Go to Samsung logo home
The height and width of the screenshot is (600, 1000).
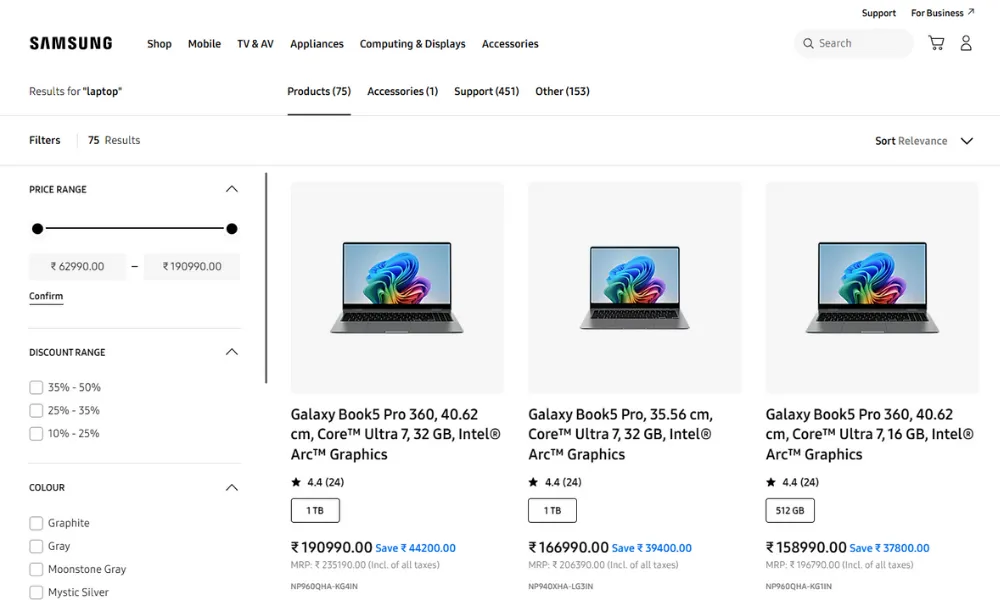tap(71, 43)
